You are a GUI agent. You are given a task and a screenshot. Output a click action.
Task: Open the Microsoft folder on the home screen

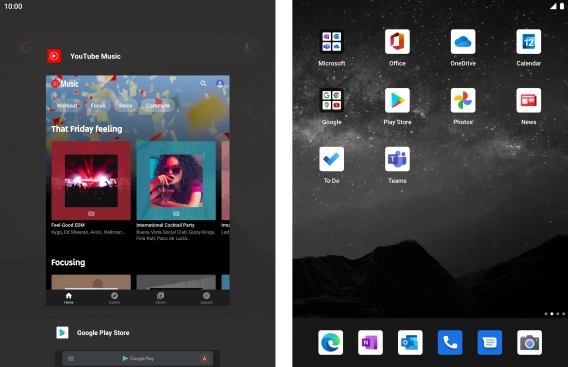[x=331, y=42]
